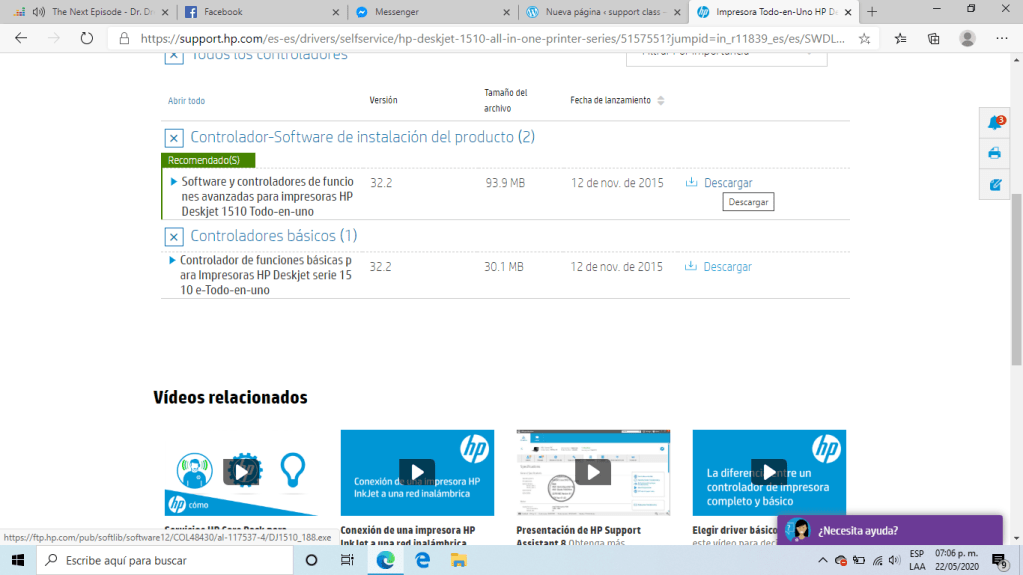Reload the page with the refresh icon

click(x=87, y=39)
